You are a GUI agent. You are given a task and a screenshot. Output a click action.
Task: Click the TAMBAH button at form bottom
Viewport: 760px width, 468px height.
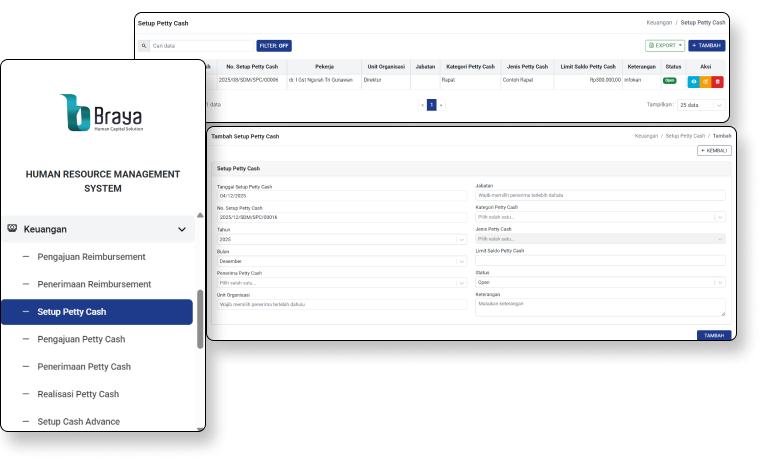pyautogui.click(x=713, y=335)
